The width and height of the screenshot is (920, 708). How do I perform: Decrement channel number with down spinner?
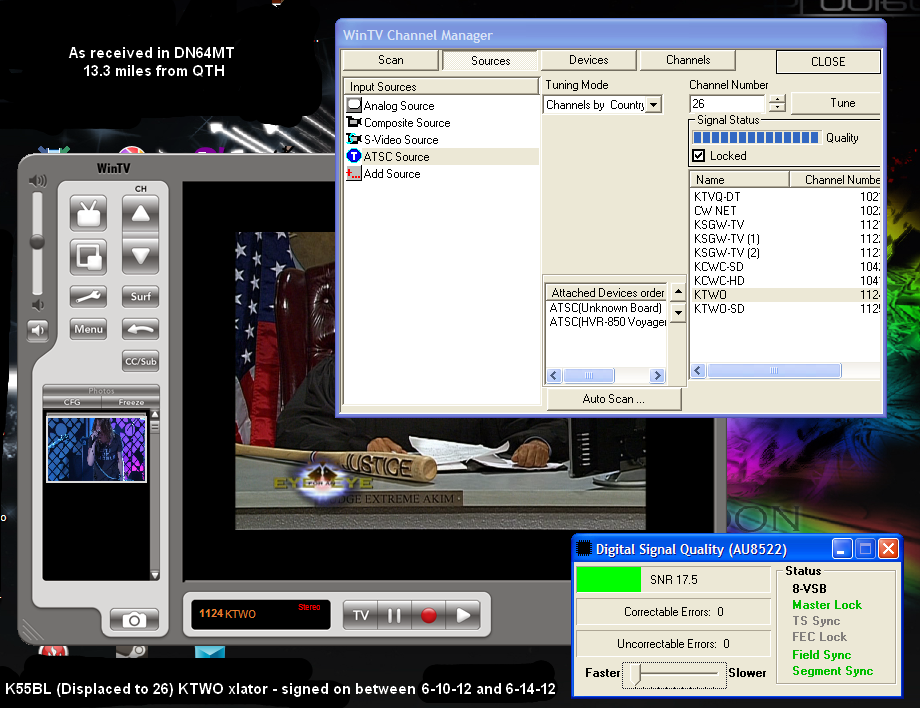(777, 108)
